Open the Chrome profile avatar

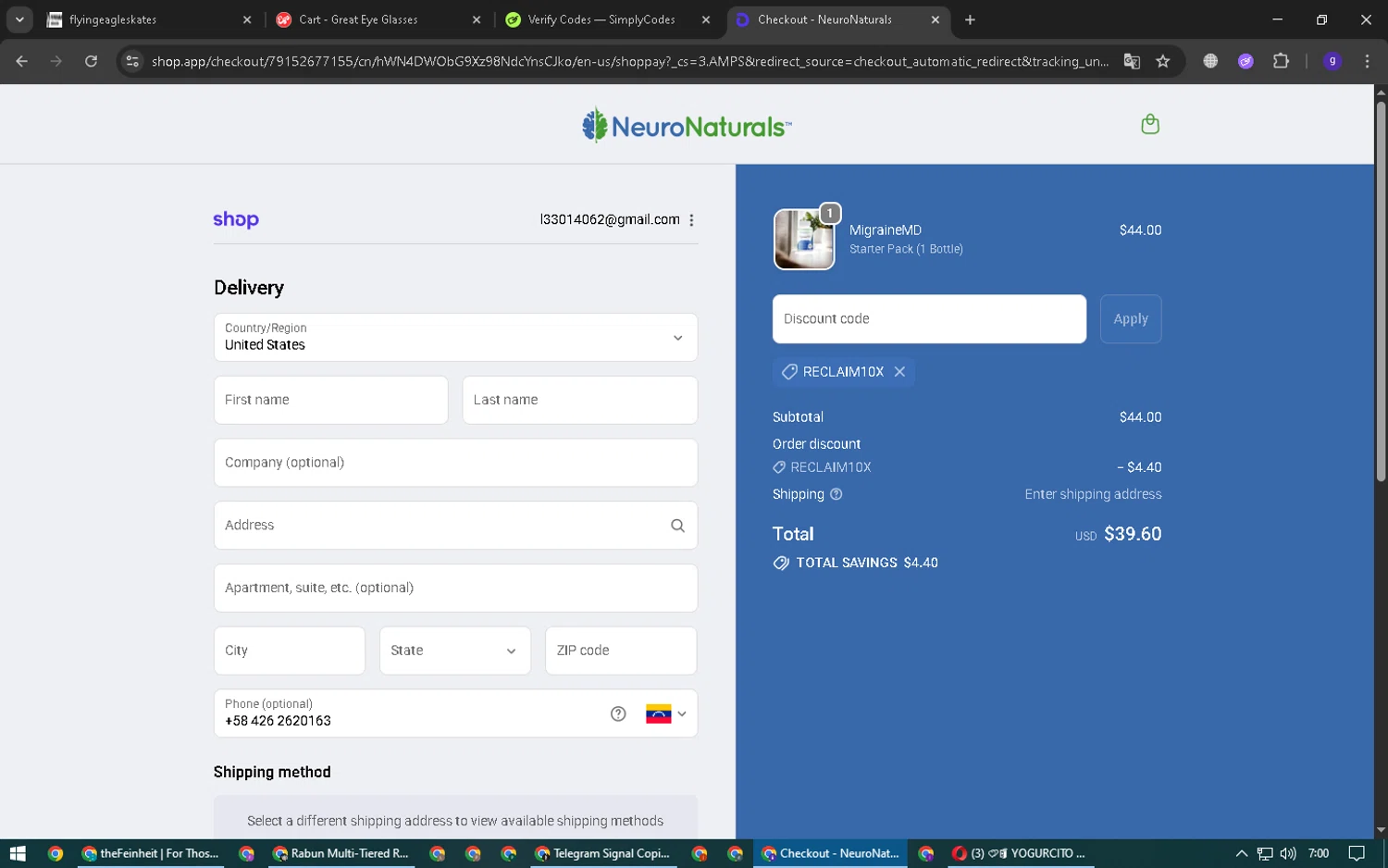pos(1332,61)
